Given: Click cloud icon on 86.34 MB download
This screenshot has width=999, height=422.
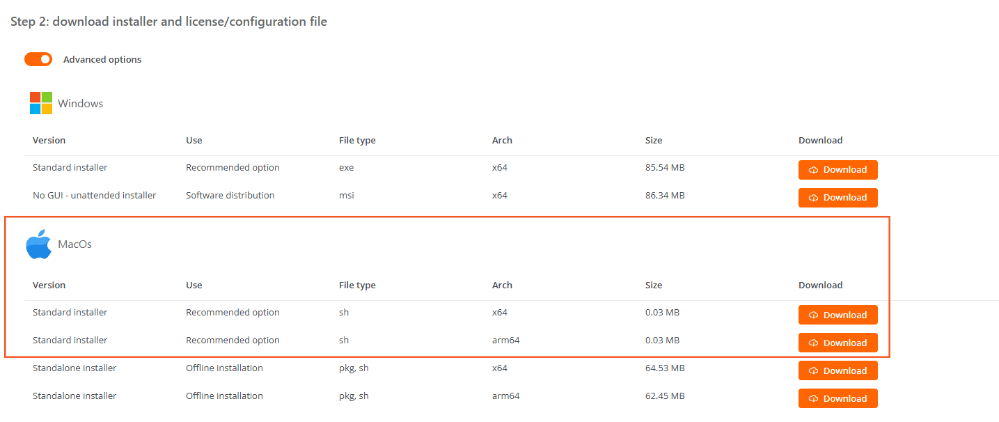Looking at the screenshot, I should [813, 198].
